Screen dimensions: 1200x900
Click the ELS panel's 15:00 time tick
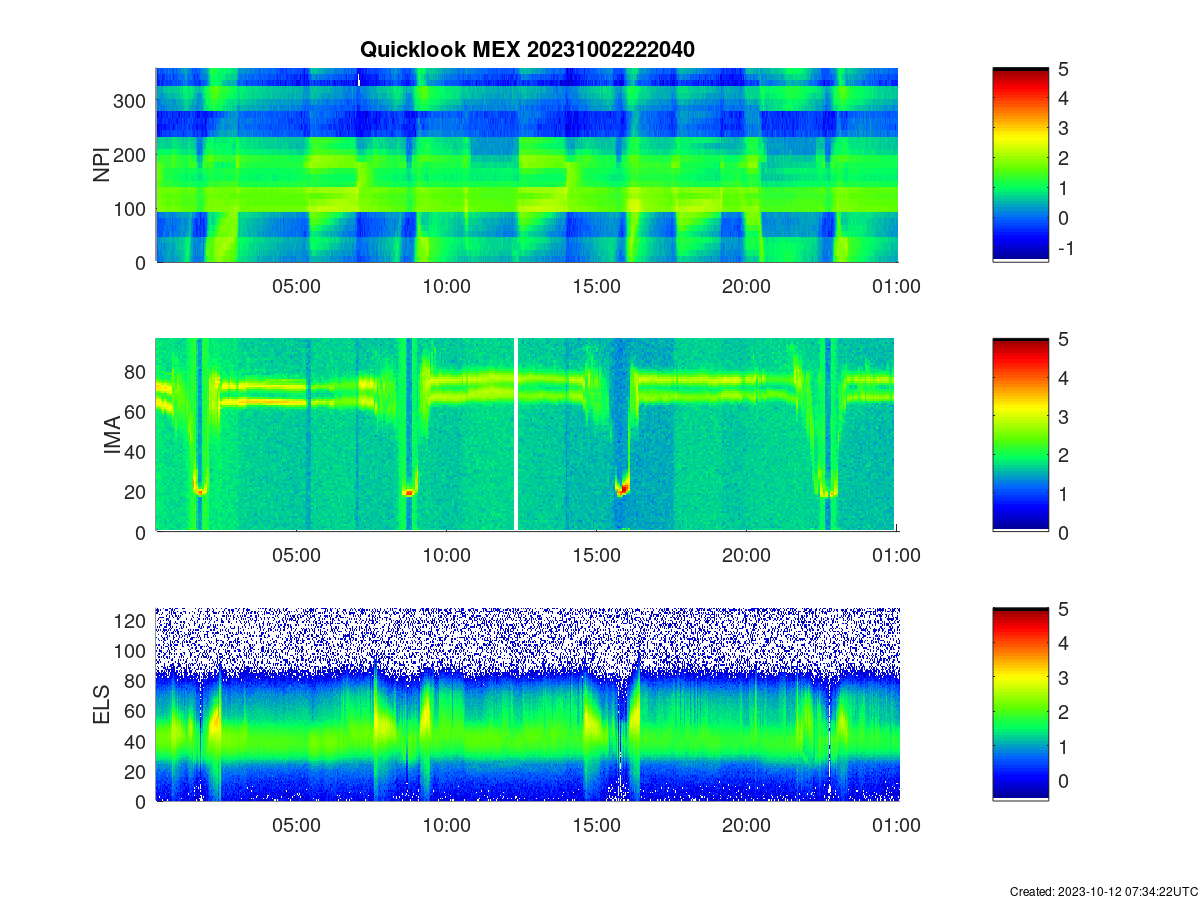point(597,826)
